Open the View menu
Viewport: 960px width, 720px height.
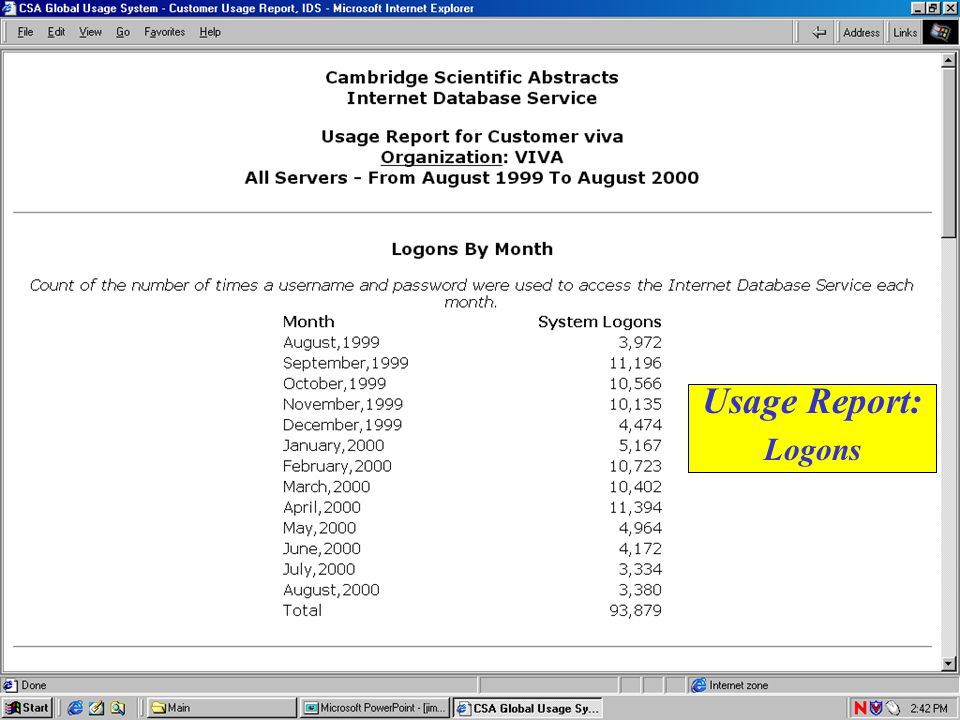(x=90, y=32)
